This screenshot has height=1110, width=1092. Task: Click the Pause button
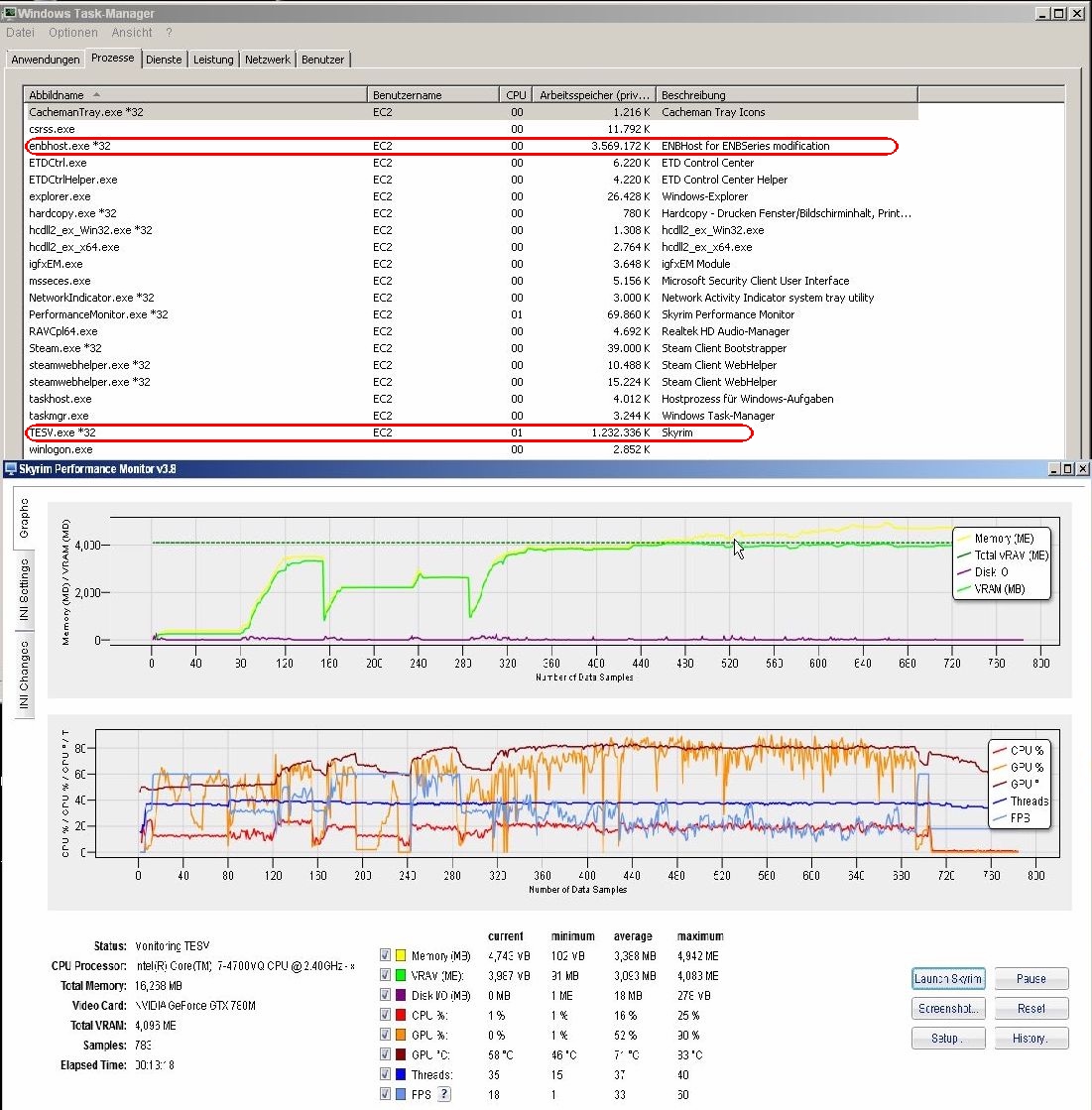pos(1031,978)
